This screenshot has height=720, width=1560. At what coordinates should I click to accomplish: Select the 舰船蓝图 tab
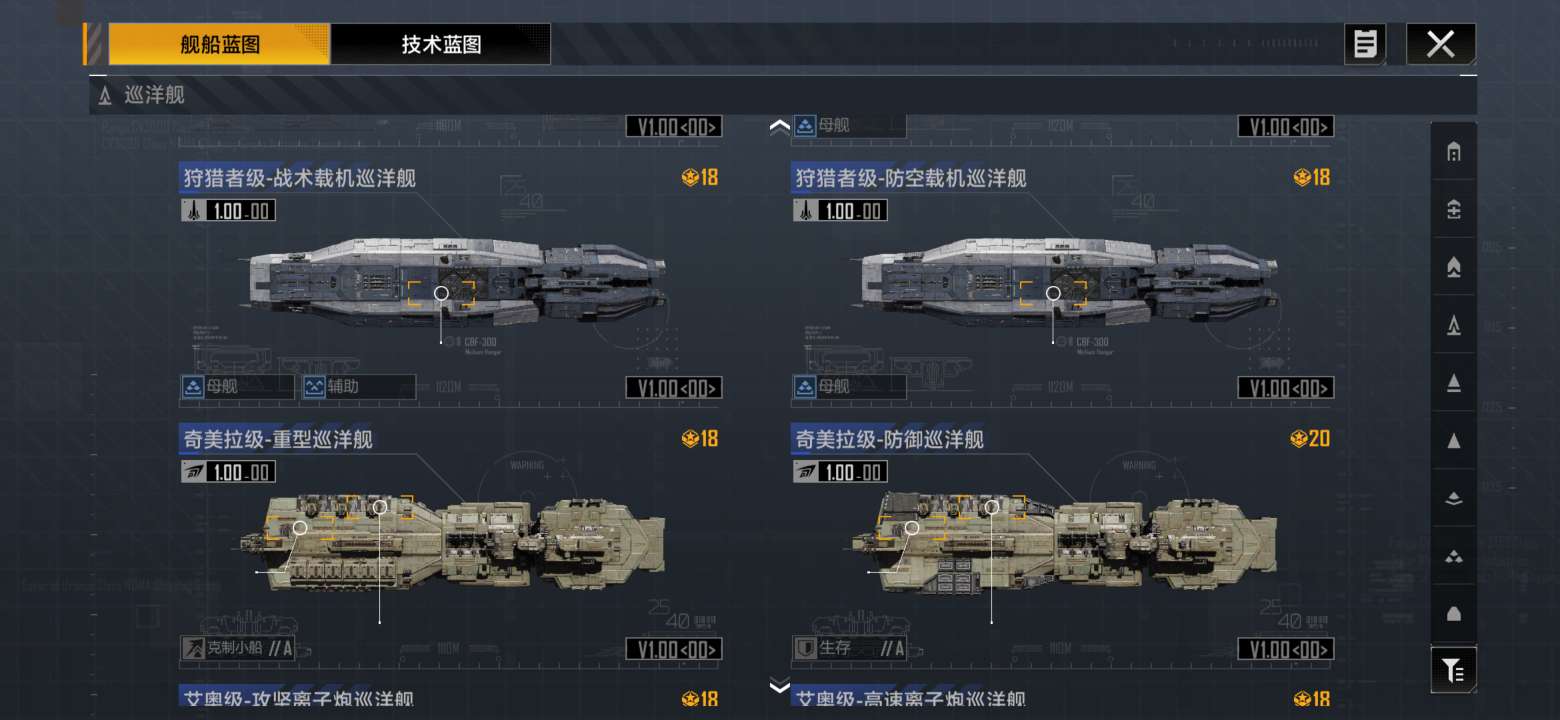coord(219,44)
